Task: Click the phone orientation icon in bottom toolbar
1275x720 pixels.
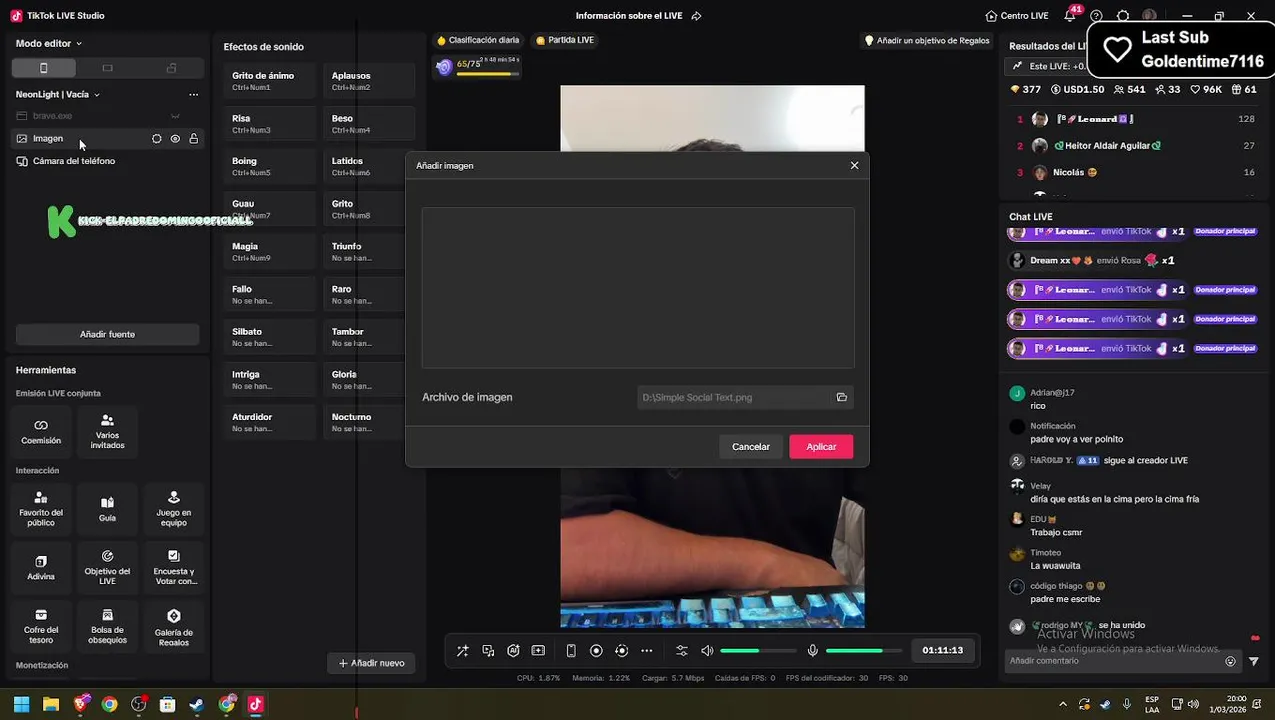Action: [571, 651]
